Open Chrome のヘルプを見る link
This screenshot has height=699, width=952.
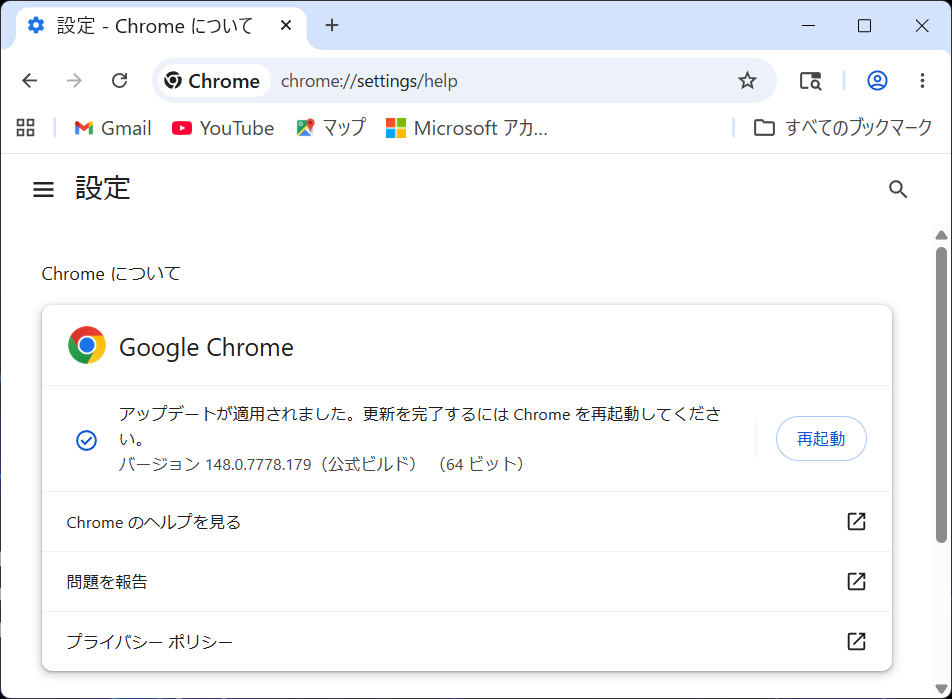pyautogui.click(x=466, y=522)
